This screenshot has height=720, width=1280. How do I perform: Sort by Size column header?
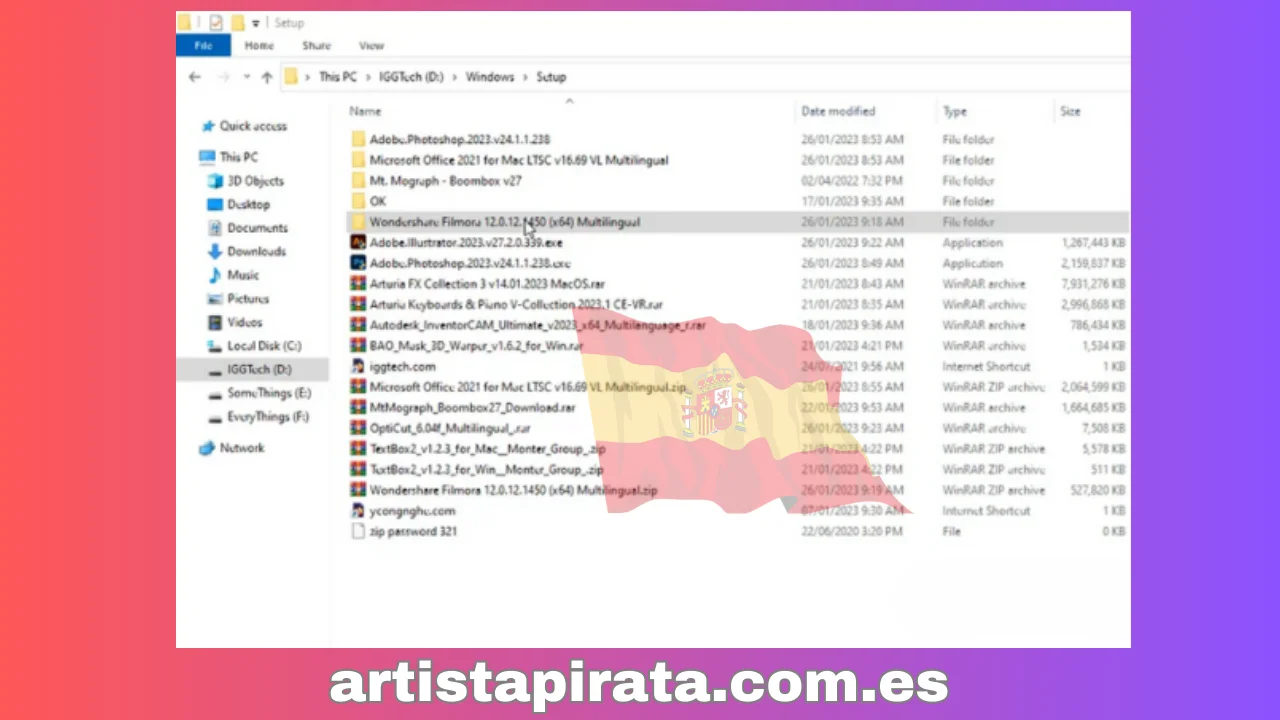tap(1070, 111)
